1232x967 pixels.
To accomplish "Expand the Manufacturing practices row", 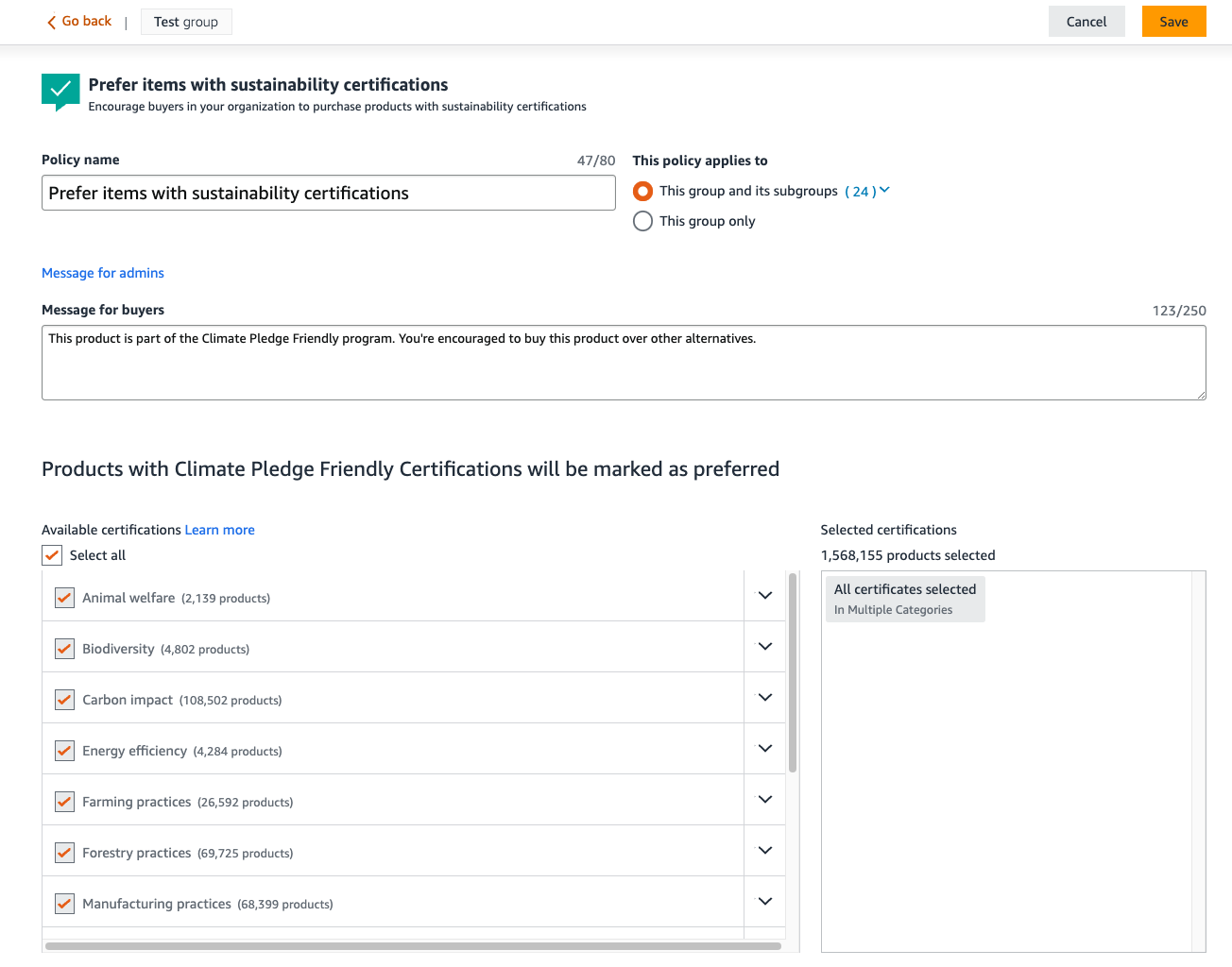I will (x=765, y=902).
